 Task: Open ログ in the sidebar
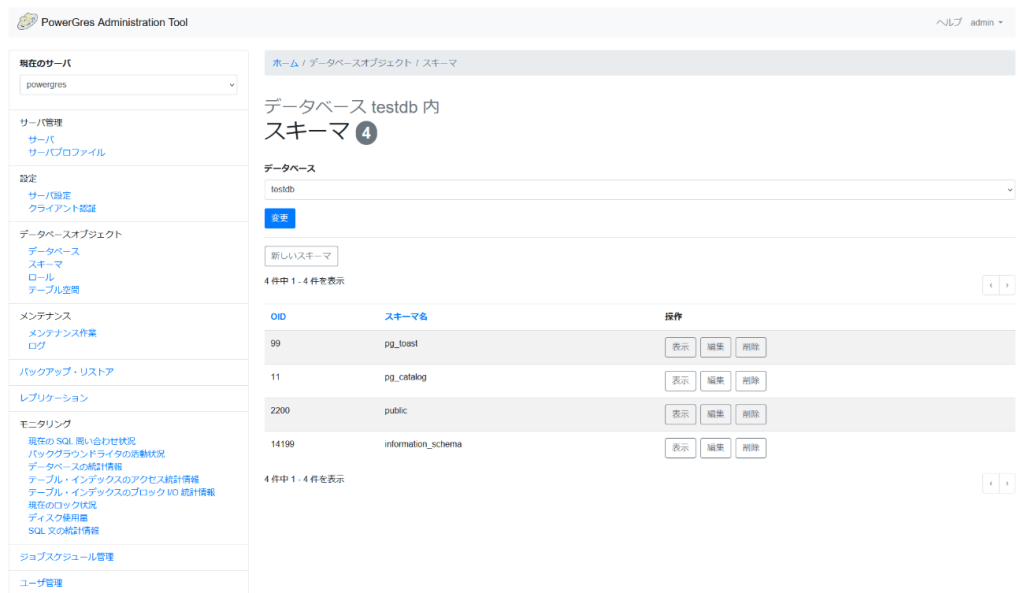(x=37, y=345)
